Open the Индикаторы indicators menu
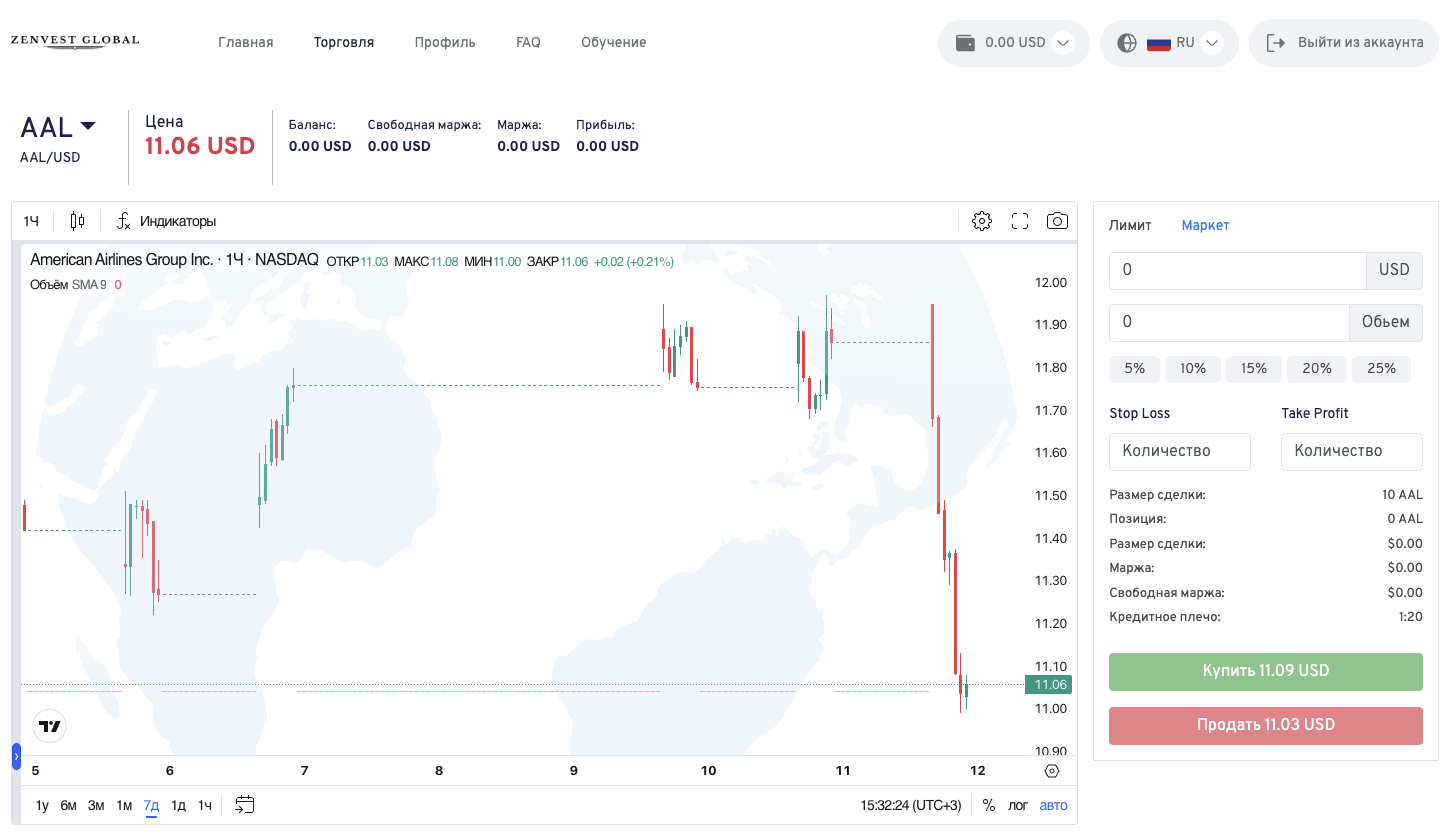This screenshot has height=839, width=1446. (x=167, y=221)
